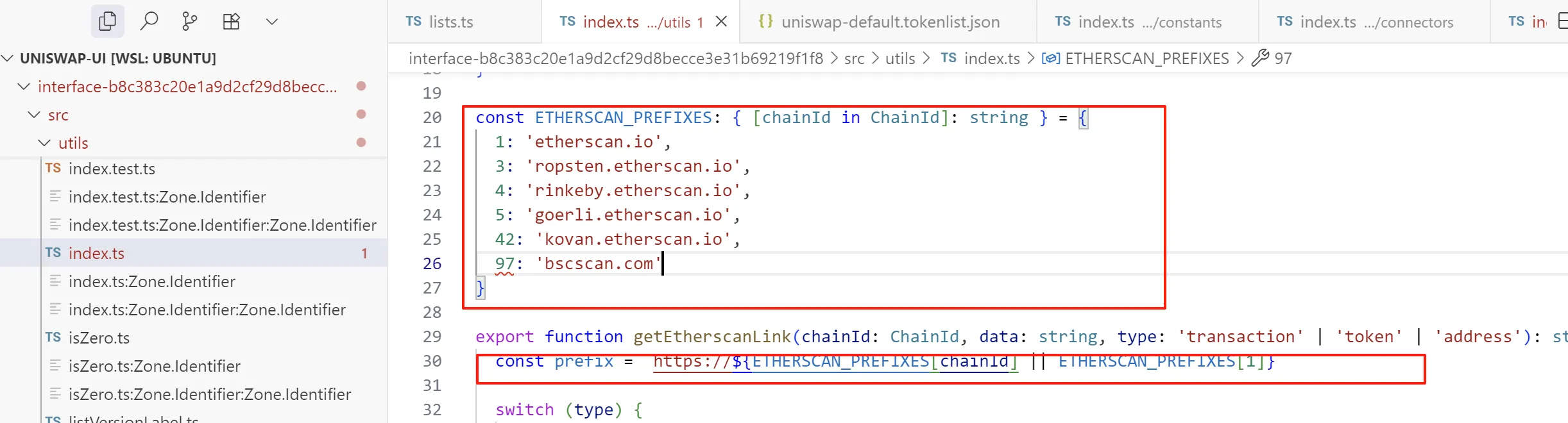Select index.ts:Zone.Identifier file
The height and width of the screenshot is (423, 1568).
pos(151,281)
